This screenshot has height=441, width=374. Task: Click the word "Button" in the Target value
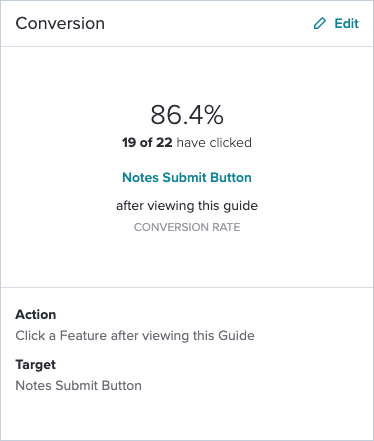tap(122, 386)
